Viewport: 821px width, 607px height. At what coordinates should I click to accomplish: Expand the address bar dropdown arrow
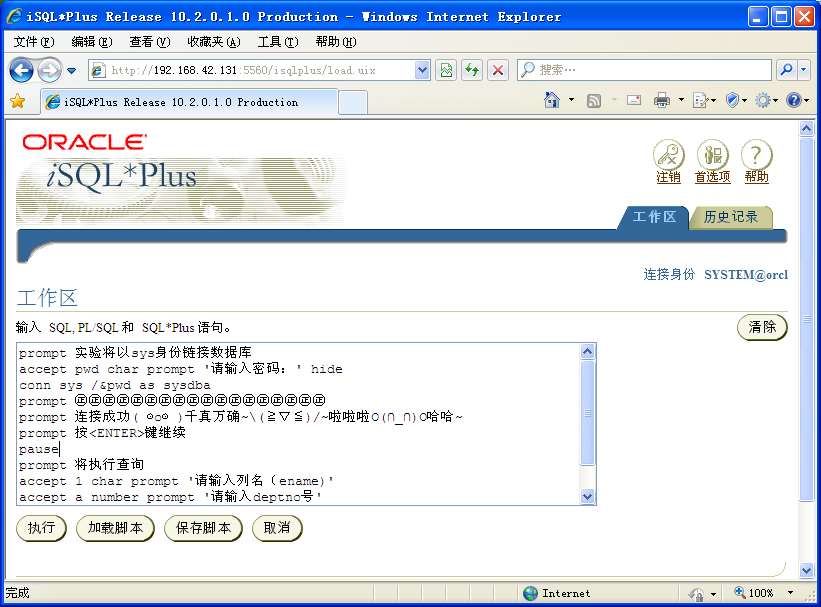tap(422, 70)
